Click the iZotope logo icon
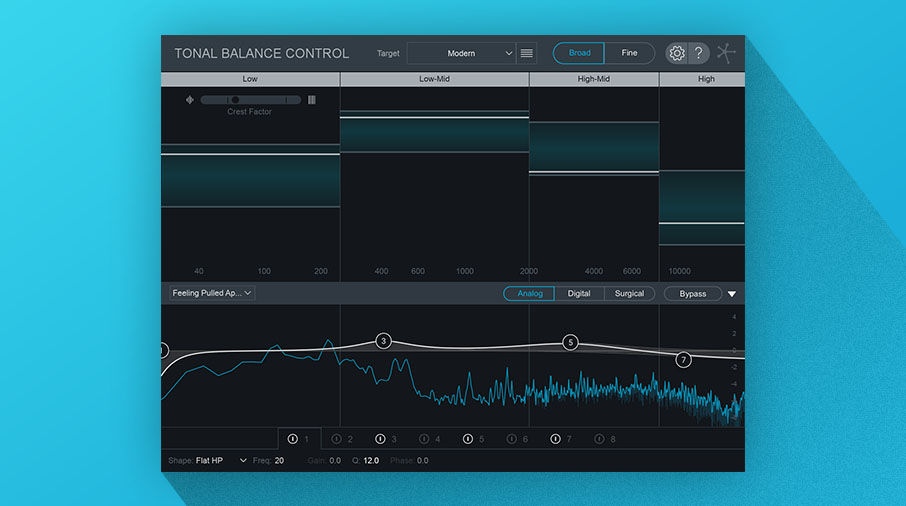This screenshot has width=906, height=506. (728, 53)
